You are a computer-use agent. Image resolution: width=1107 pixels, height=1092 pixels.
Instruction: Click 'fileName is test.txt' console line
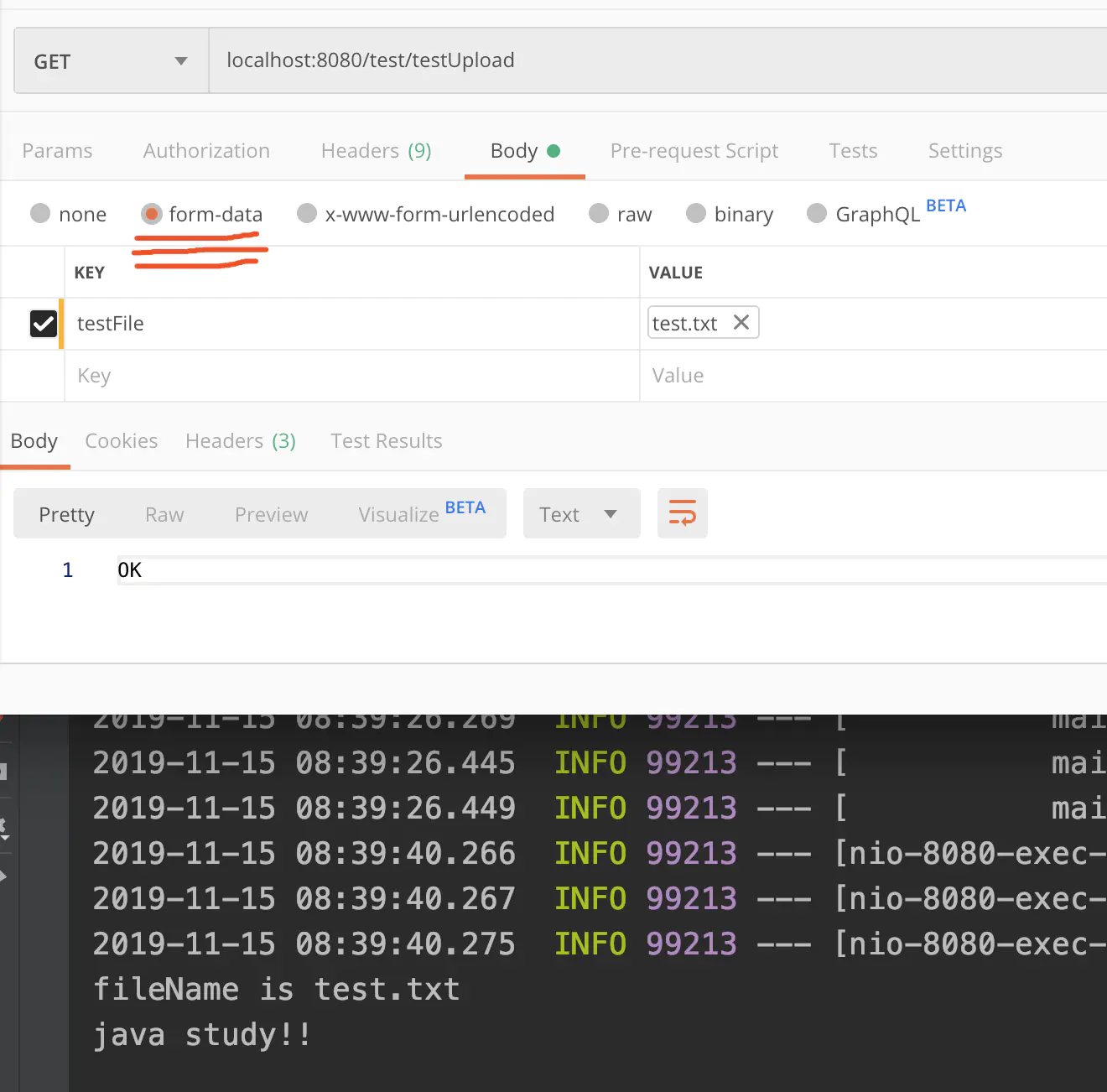pyautogui.click(x=277, y=990)
